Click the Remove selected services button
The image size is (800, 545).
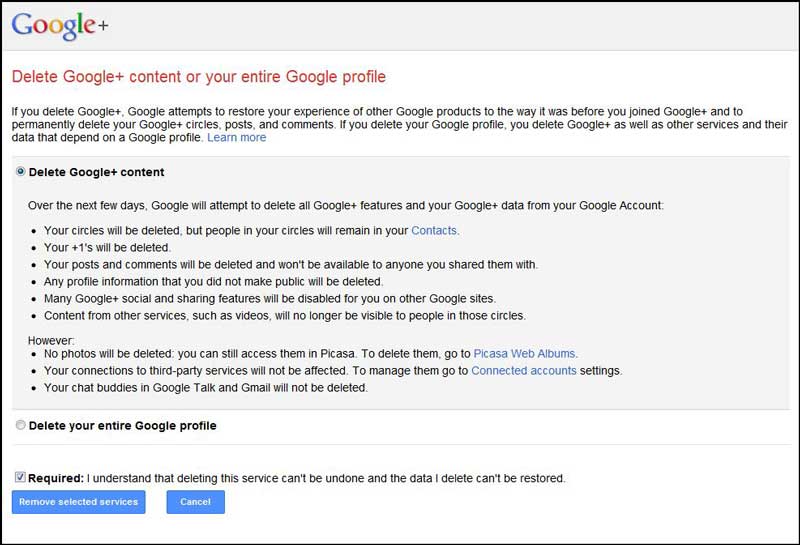pyautogui.click(x=79, y=502)
